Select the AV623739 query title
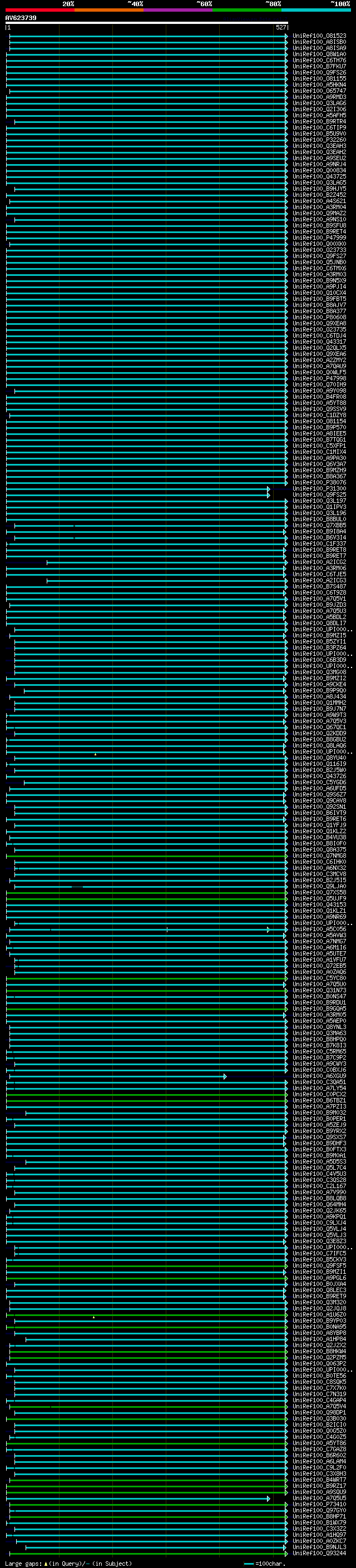356x1568 pixels. pos(21,18)
